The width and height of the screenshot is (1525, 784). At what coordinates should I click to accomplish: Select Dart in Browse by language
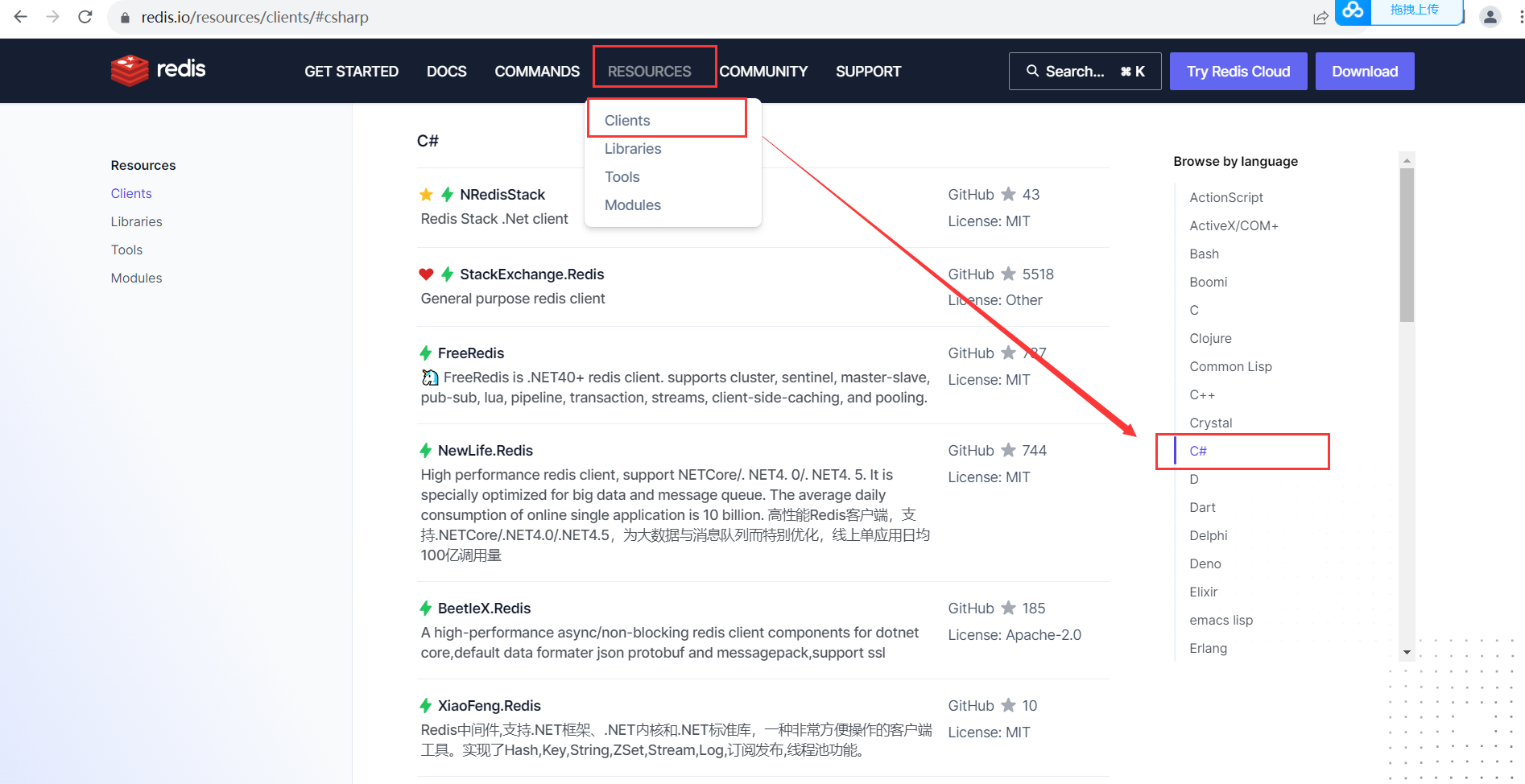point(1203,507)
